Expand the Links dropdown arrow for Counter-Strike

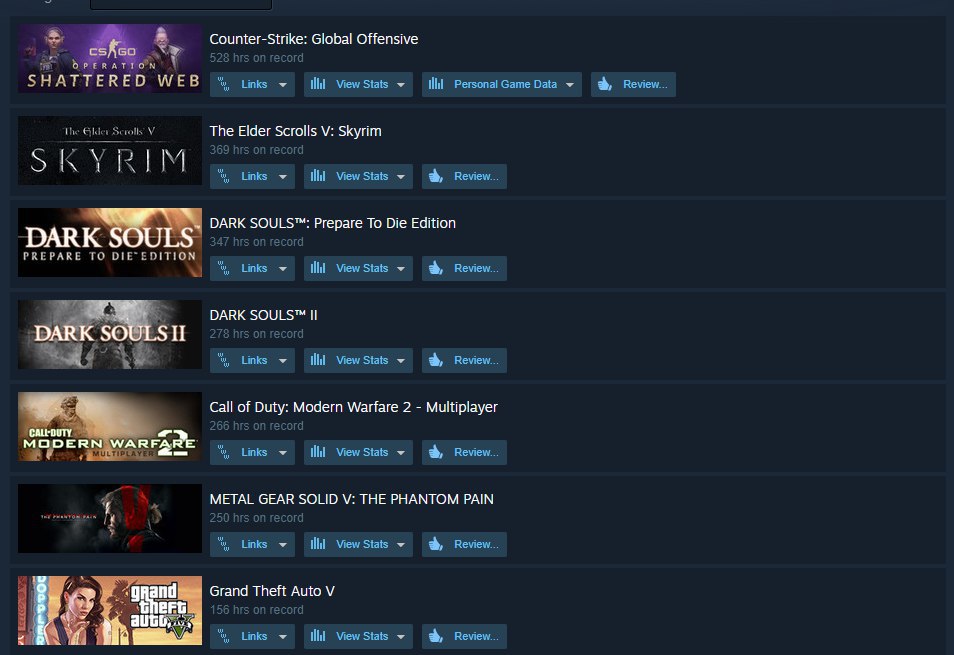coord(282,85)
